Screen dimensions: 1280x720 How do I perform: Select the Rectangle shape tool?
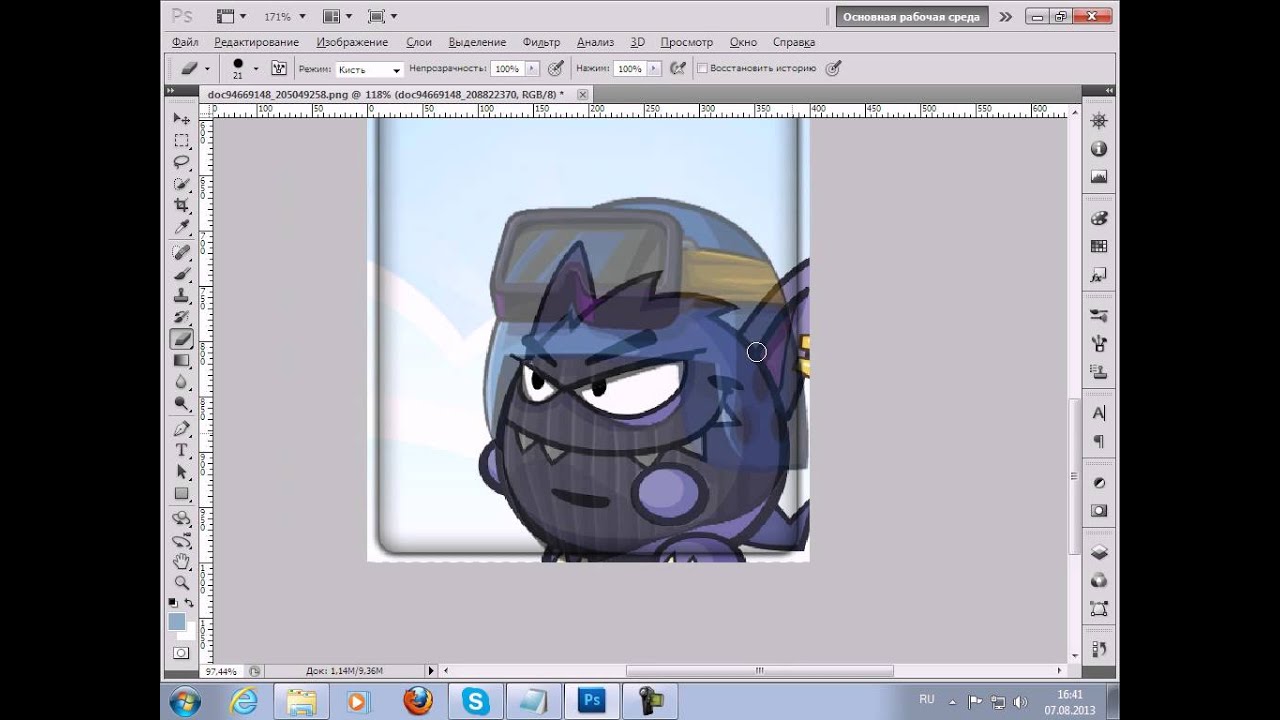click(x=181, y=493)
